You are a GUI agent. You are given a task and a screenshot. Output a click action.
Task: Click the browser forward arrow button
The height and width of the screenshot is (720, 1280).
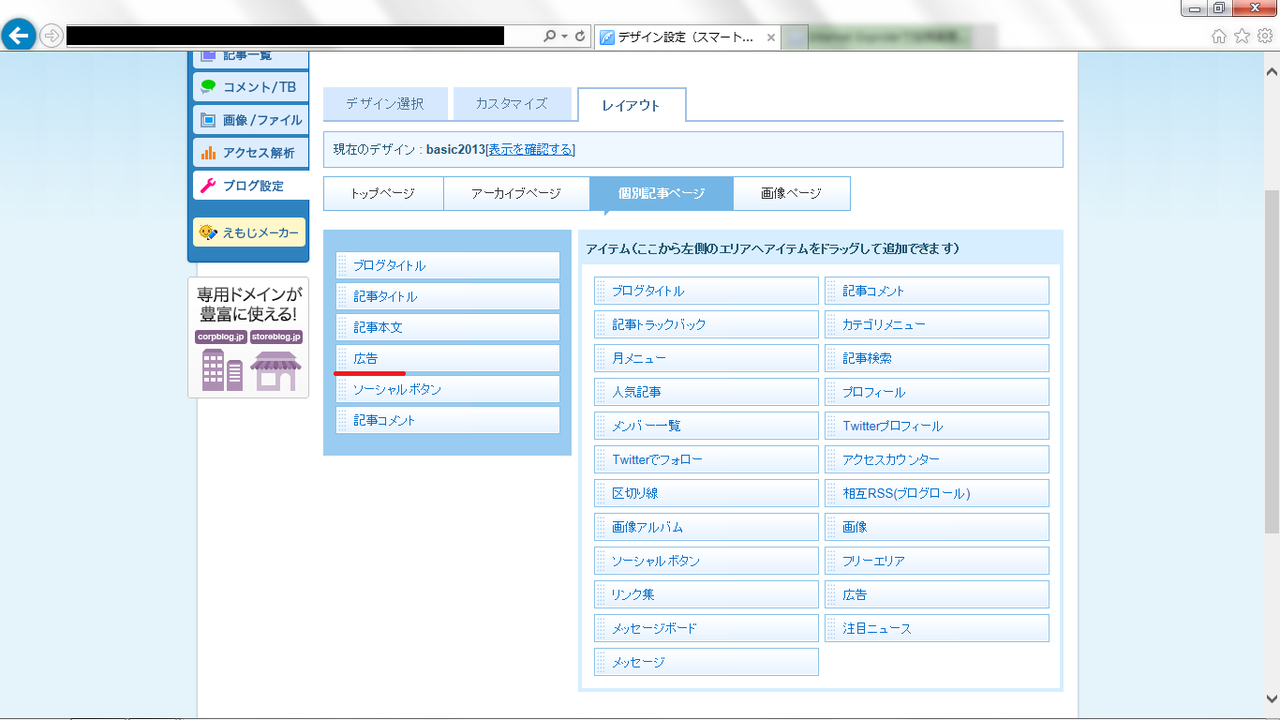[x=51, y=36]
